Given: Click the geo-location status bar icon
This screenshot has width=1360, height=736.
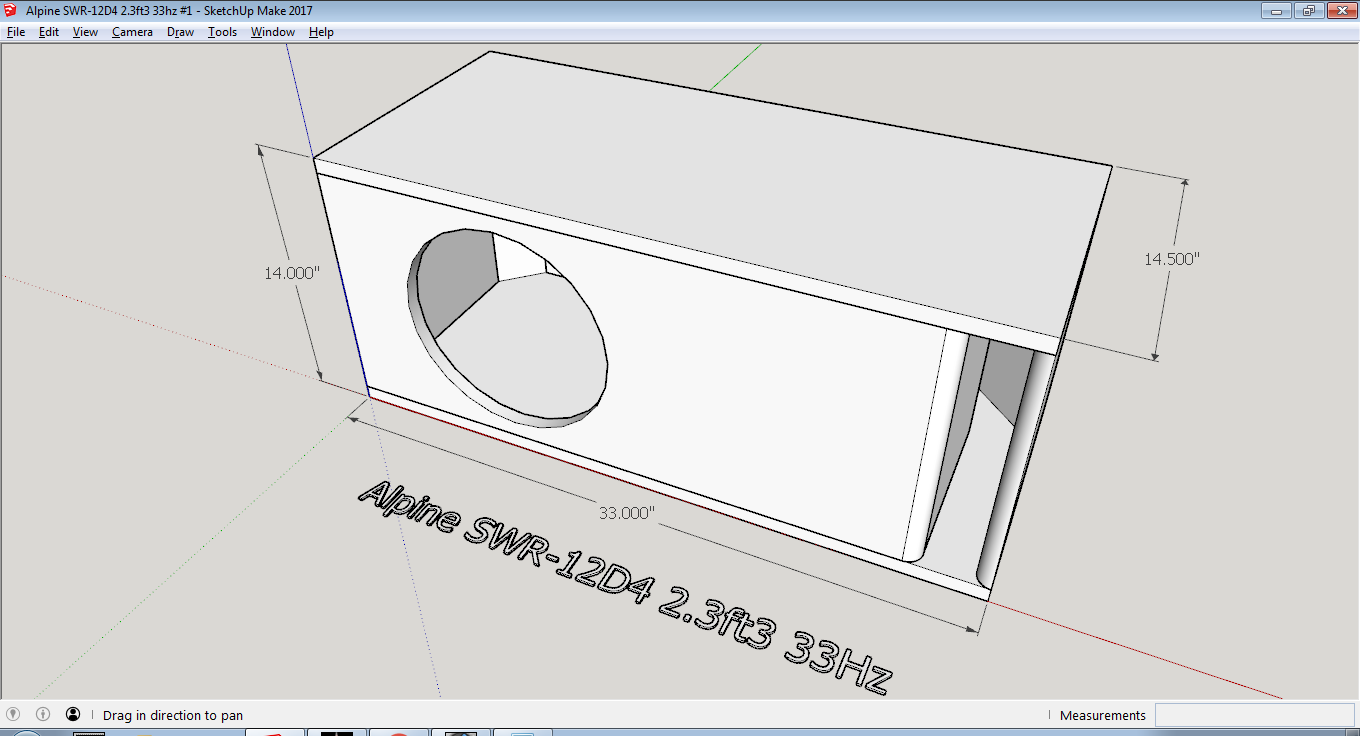Looking at the screenshot, I should (x=13, y=714).
